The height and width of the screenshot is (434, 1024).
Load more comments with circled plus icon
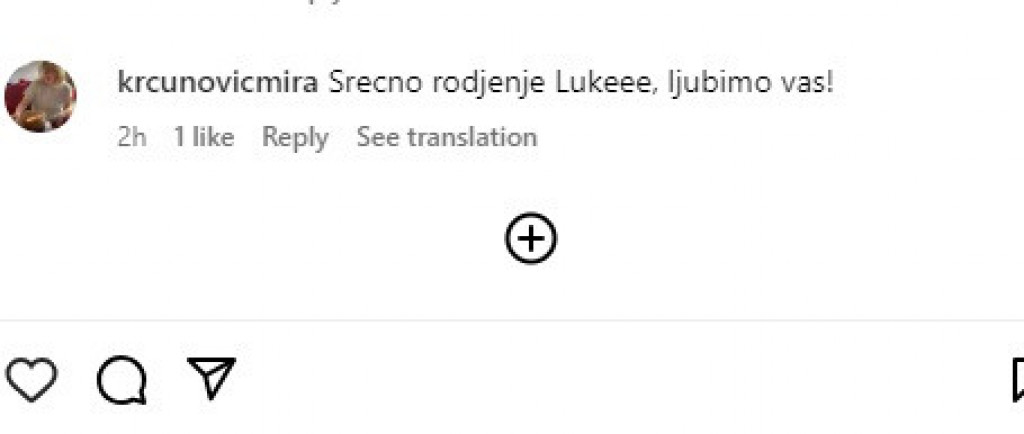[x=530, y=238]
